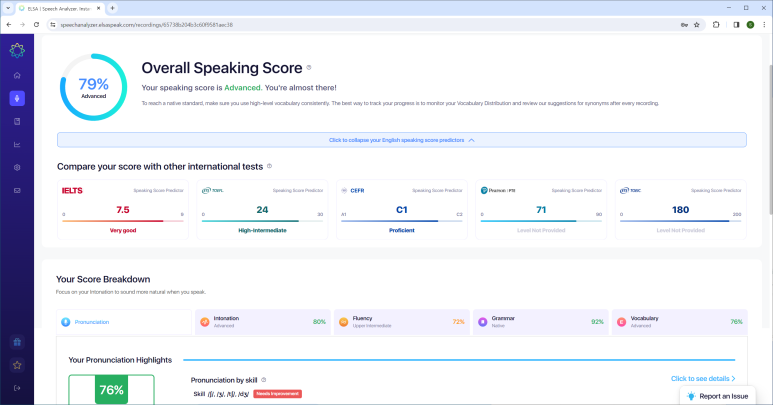
Task: Click the IELTS 7.5 score bar
Action: (x=123, y=221)
